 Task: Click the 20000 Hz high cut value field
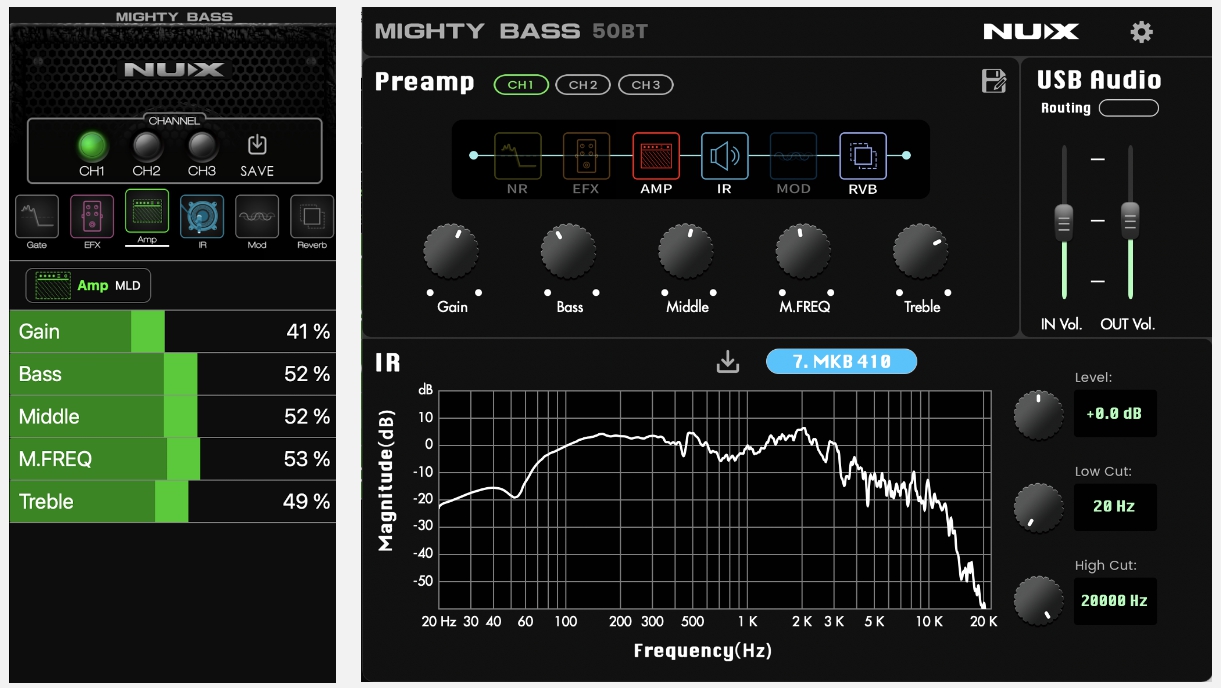coord(1115,601)
